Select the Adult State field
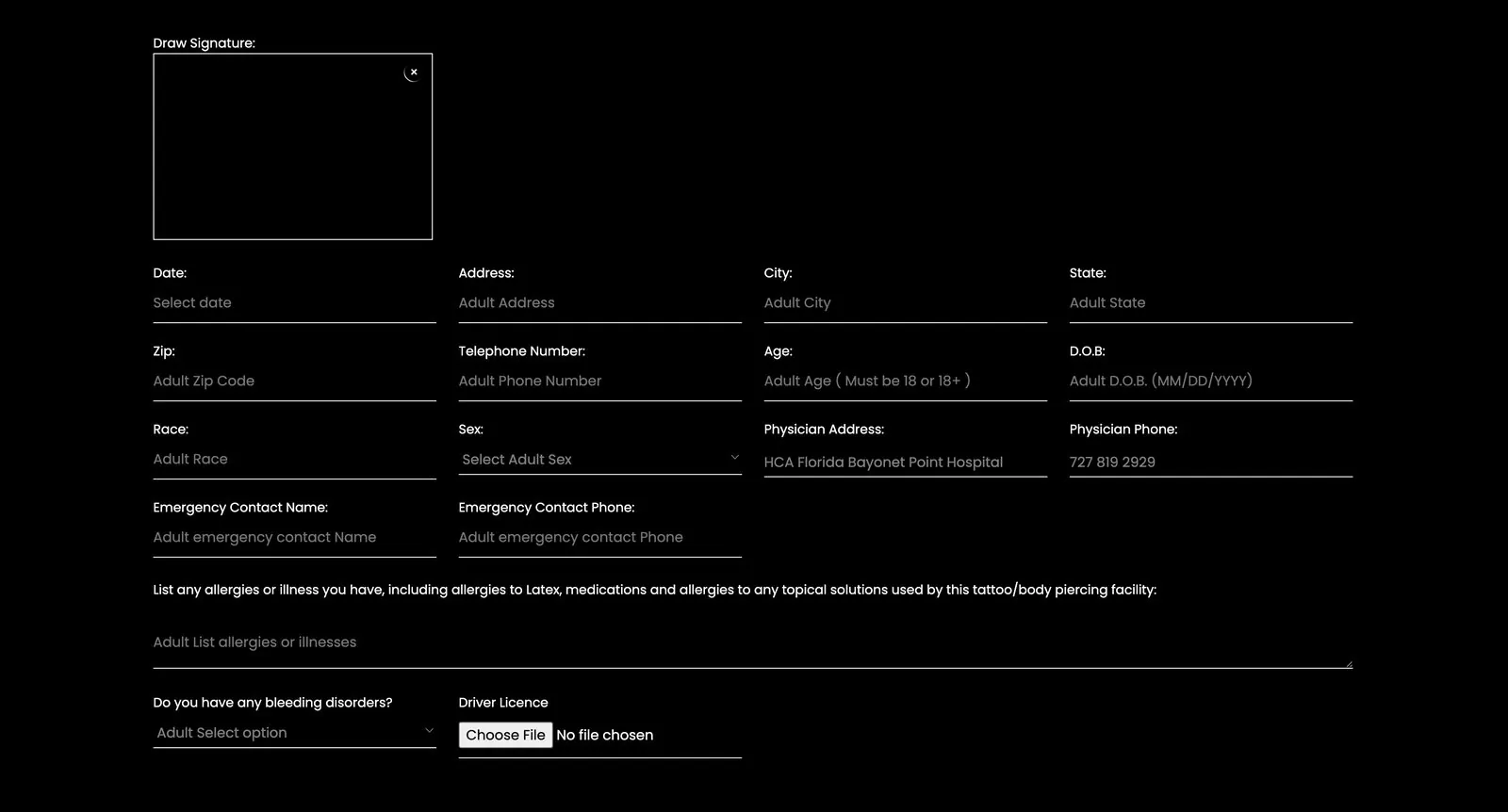The width and height of the screenshot is (1508, 812). click(1211, 302)
